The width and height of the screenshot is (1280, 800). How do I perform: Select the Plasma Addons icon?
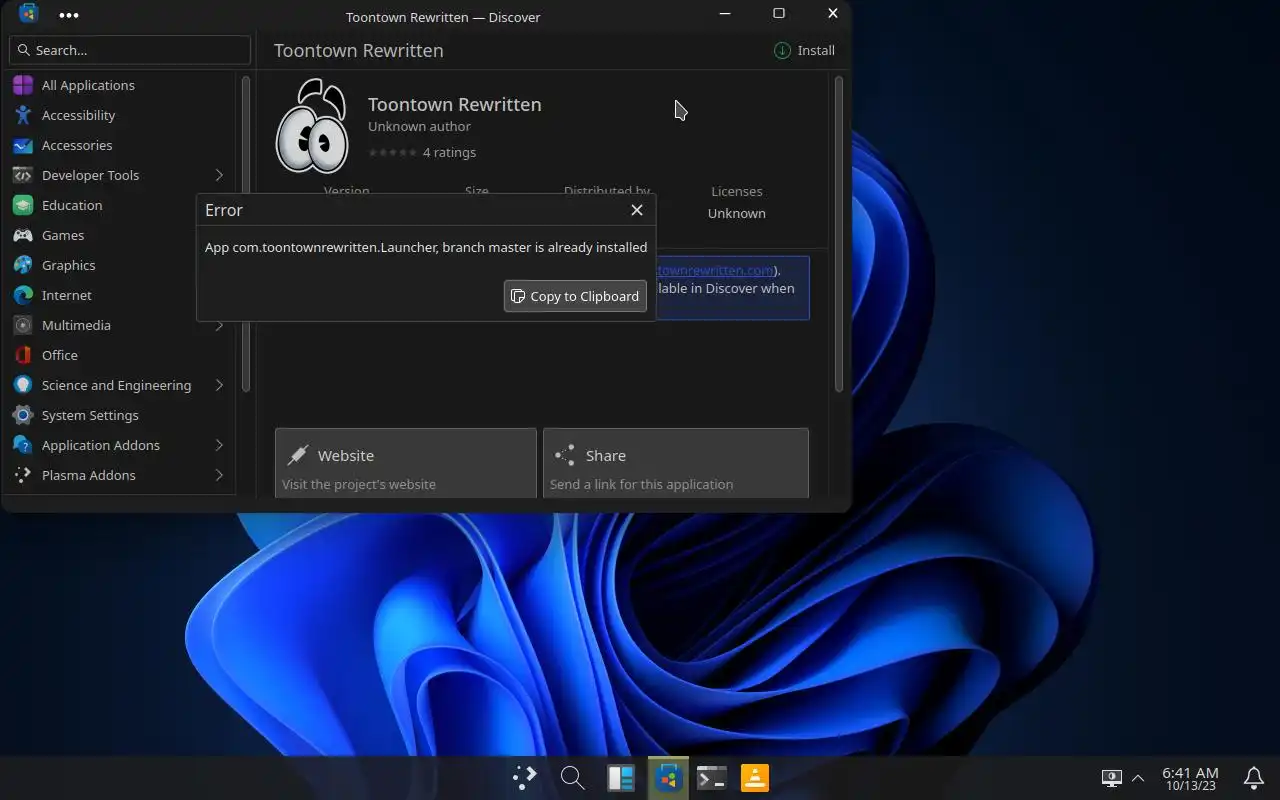coord(23,475)
